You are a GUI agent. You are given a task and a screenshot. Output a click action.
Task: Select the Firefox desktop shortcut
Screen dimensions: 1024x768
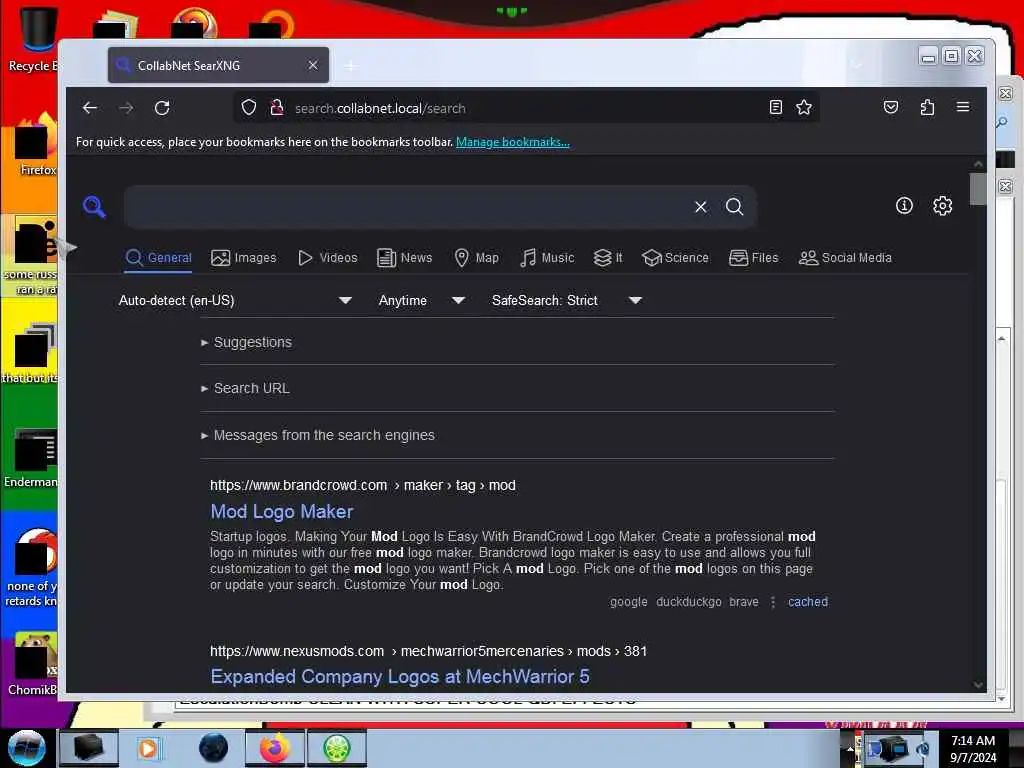click(34, 144)
